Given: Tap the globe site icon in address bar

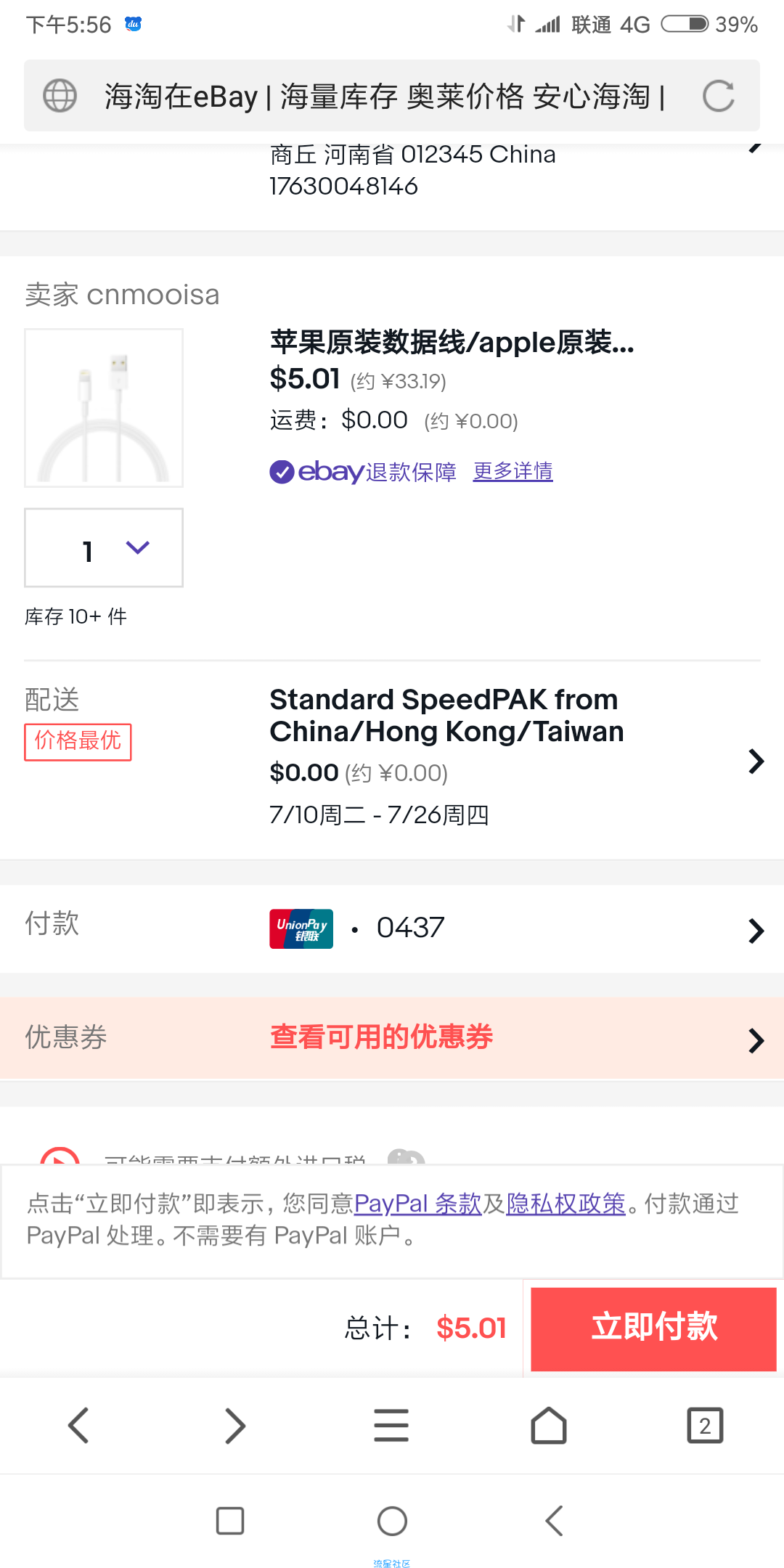Looking at the screenshot, I should (x=60, y=96).
